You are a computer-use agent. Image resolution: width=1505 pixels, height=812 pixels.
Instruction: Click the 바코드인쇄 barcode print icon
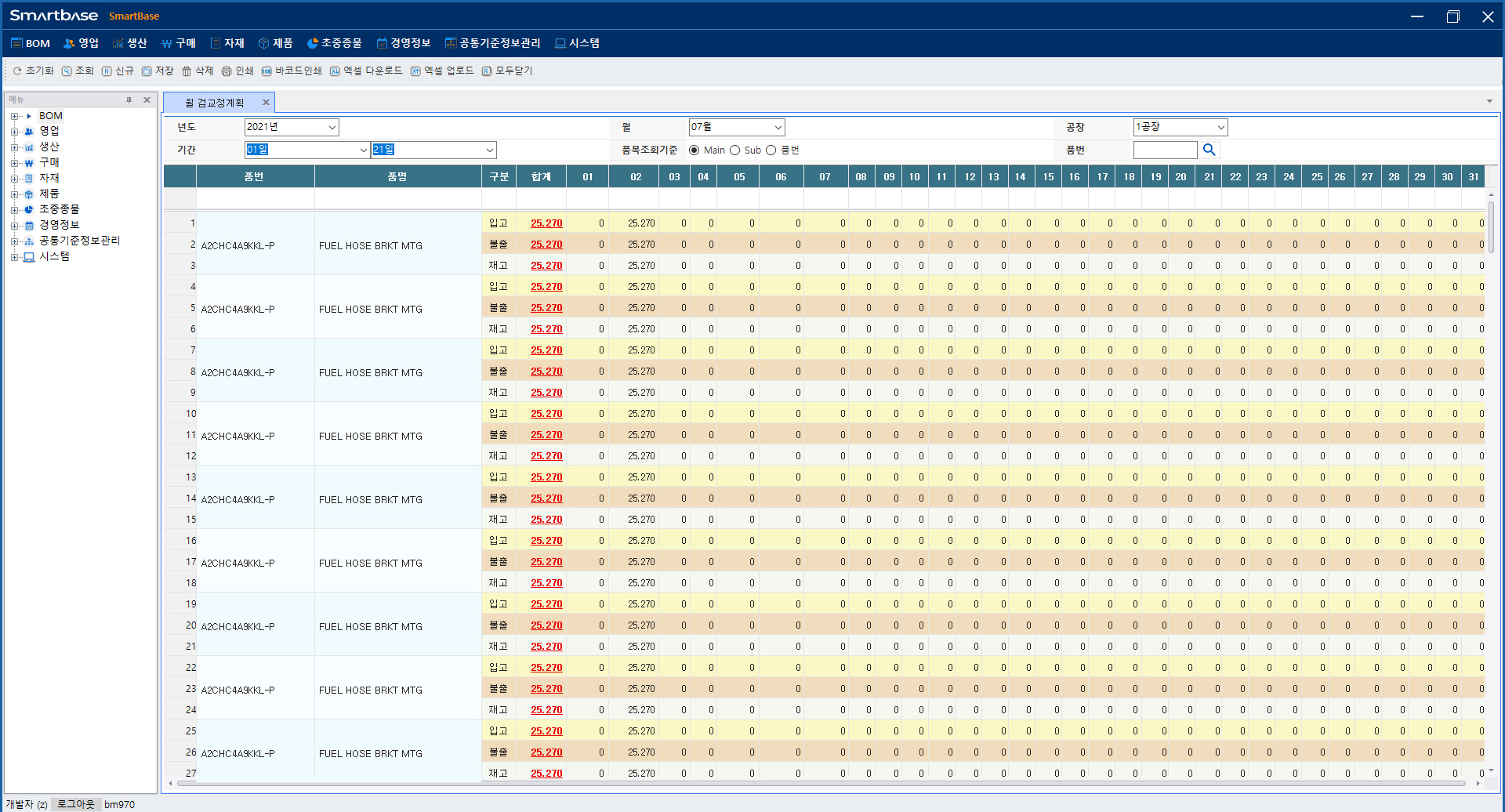point(267,71)
